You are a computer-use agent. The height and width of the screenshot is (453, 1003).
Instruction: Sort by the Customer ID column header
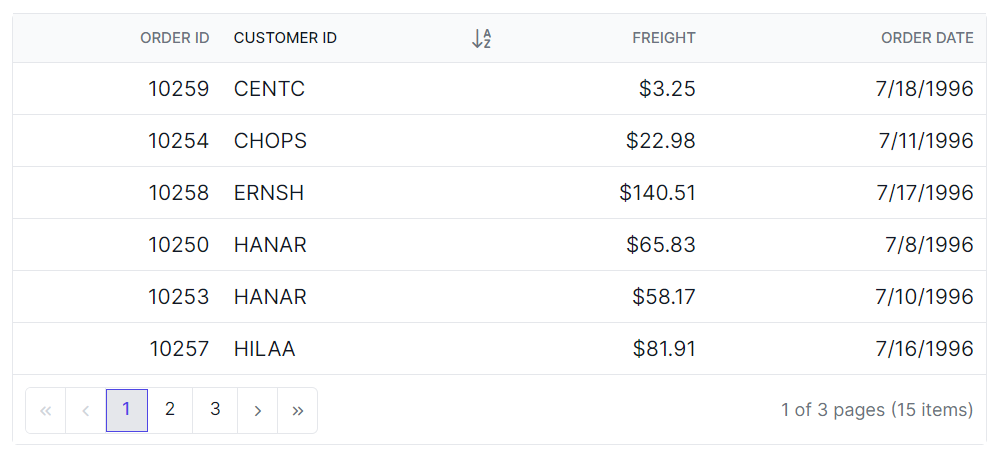(285, 38)
